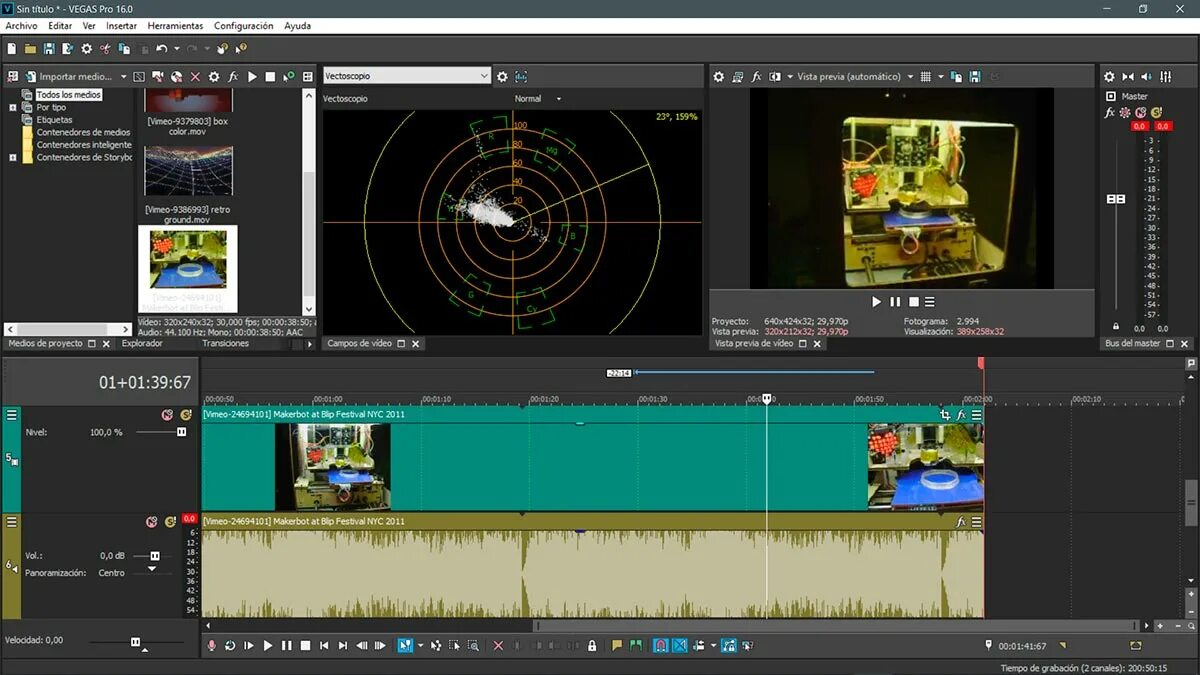Open the Vectoscopio scope selector combo box
Image resolution: width=1200 pixels, height=675 pixels.
(406, 76)
